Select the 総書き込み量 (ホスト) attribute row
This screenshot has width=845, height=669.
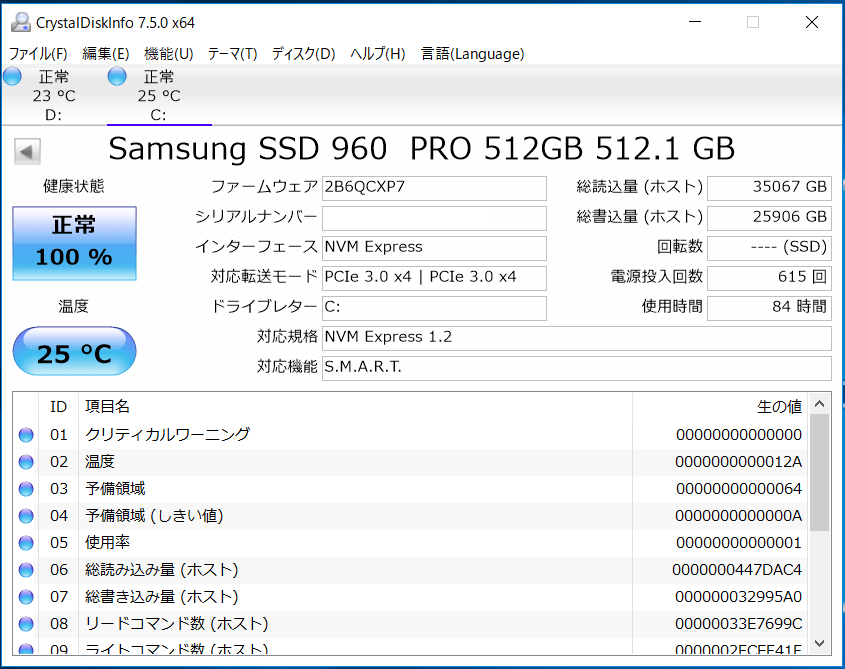410,597
